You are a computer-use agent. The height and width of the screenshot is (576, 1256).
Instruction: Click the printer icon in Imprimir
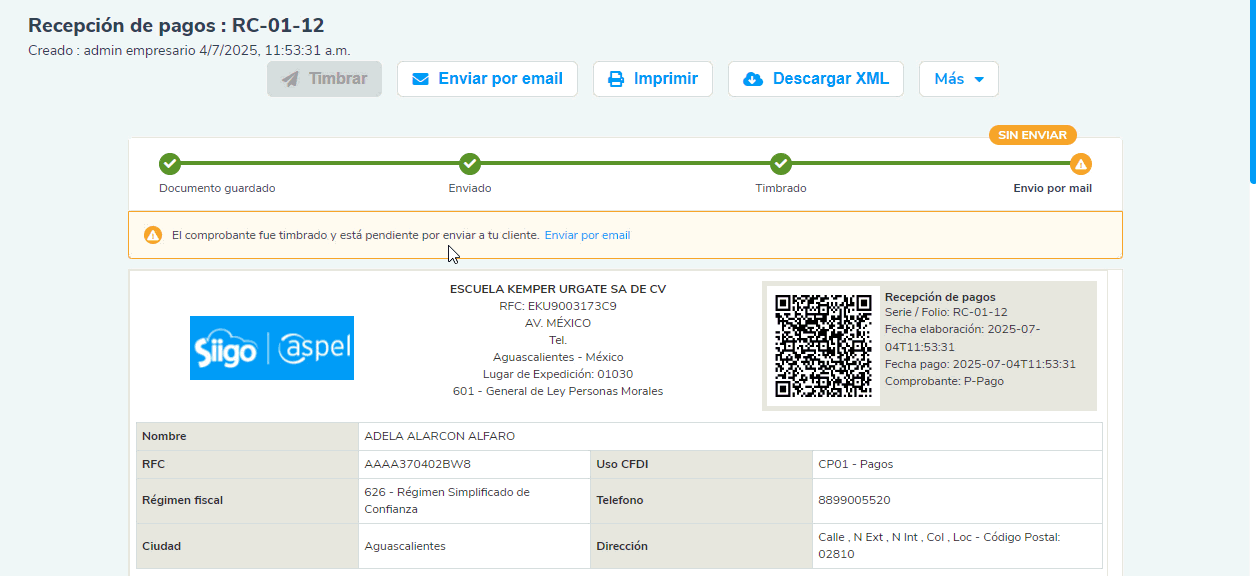[x=616, y=79]
